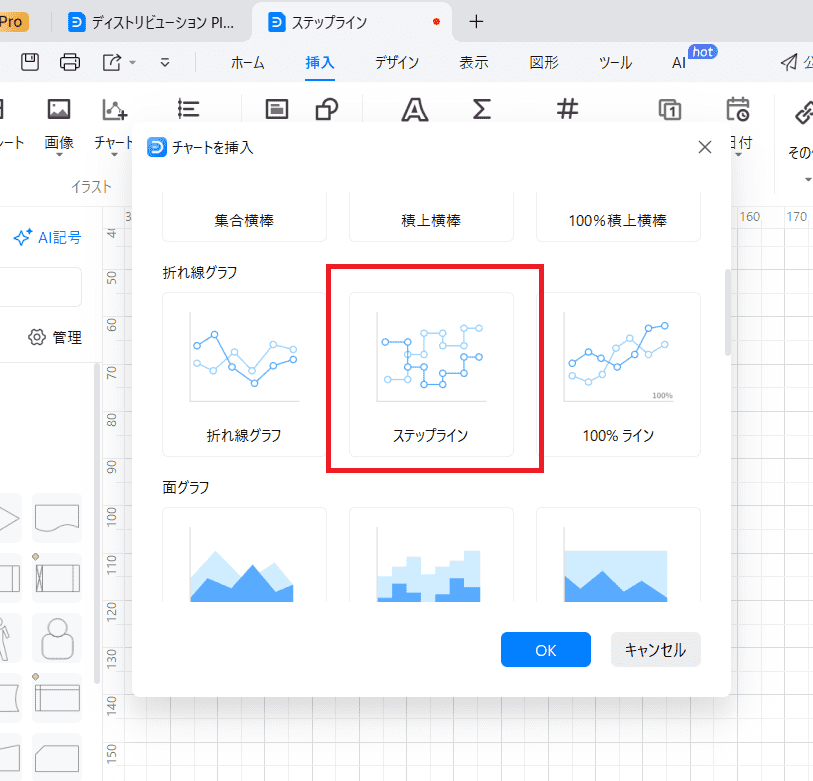Screen dimensions: 813x781
Task: Select the user/person shape in library
Action: 56,635
